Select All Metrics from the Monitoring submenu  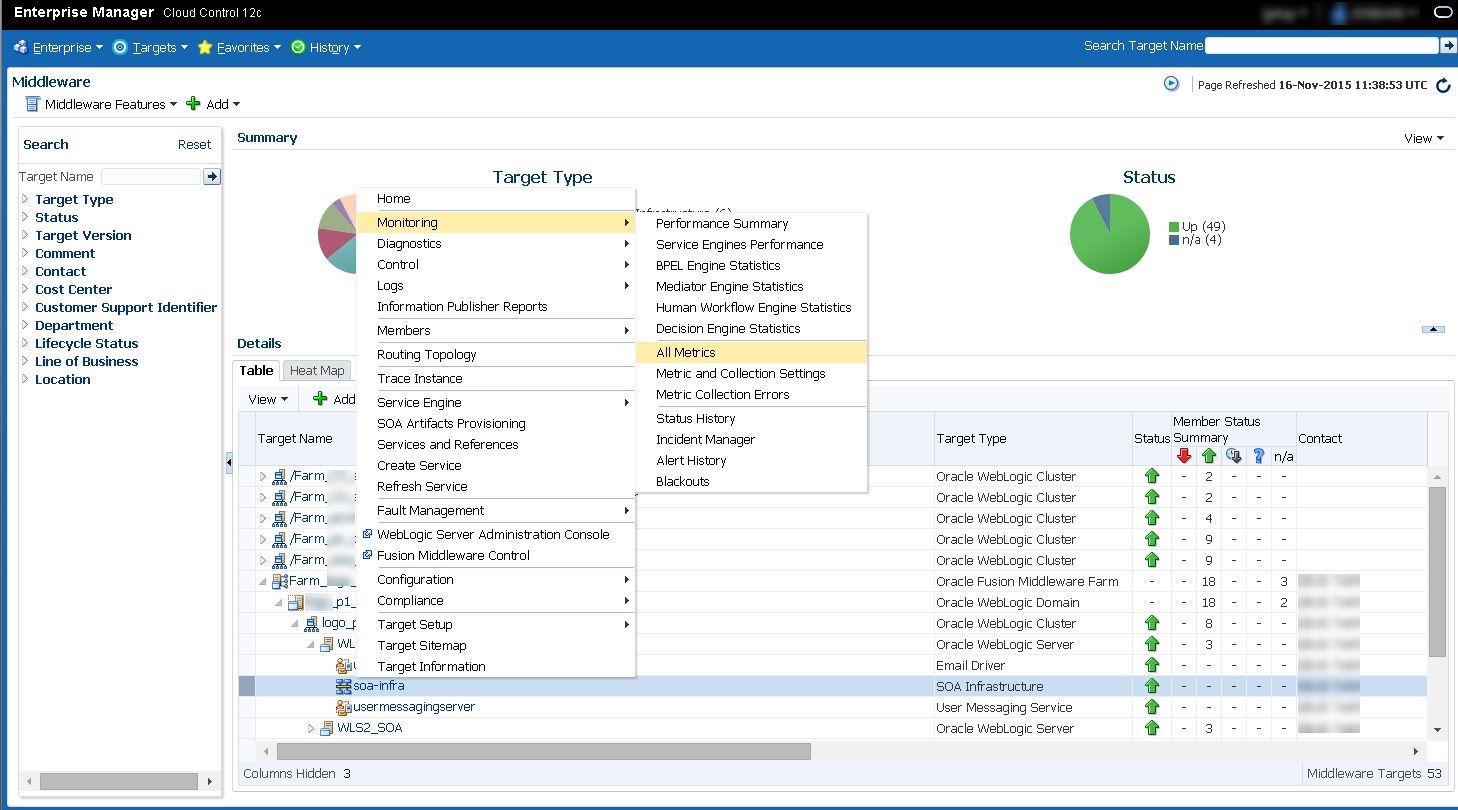(x=688, y=352)
